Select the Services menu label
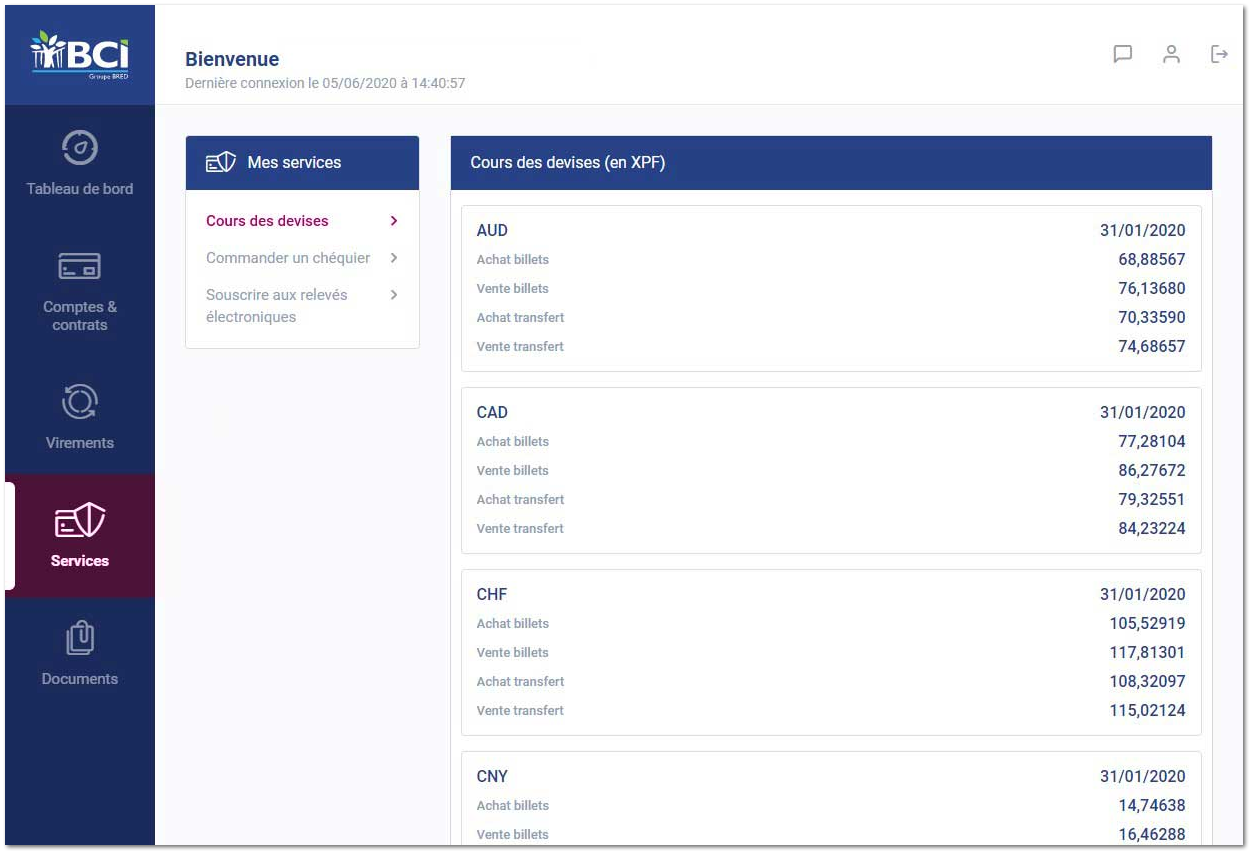Screen dimensions: 1252x854 (x=80, y=561)
